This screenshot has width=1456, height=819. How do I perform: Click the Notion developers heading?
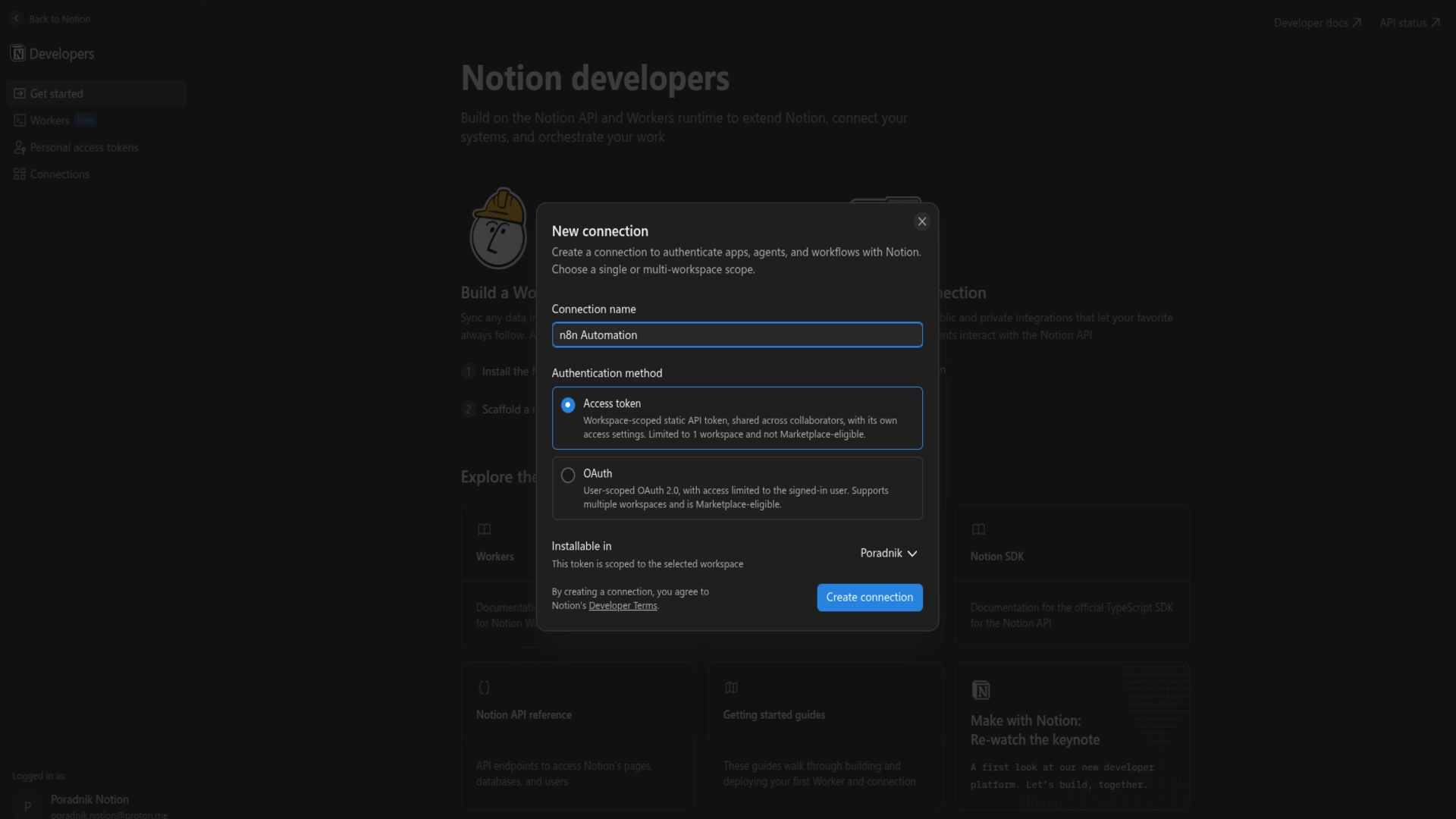tap(595, 78)
